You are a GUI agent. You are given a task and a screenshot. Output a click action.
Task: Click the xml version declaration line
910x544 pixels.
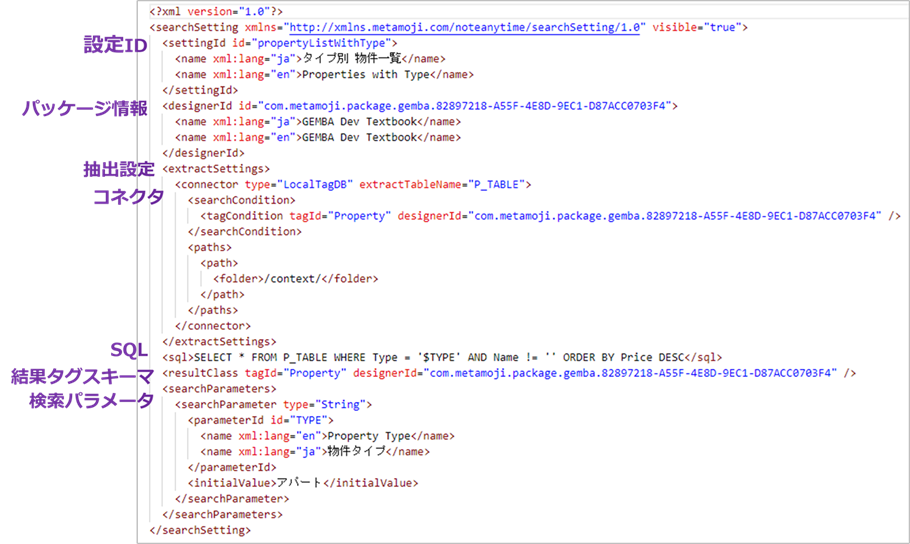click(x=201, y=11)
